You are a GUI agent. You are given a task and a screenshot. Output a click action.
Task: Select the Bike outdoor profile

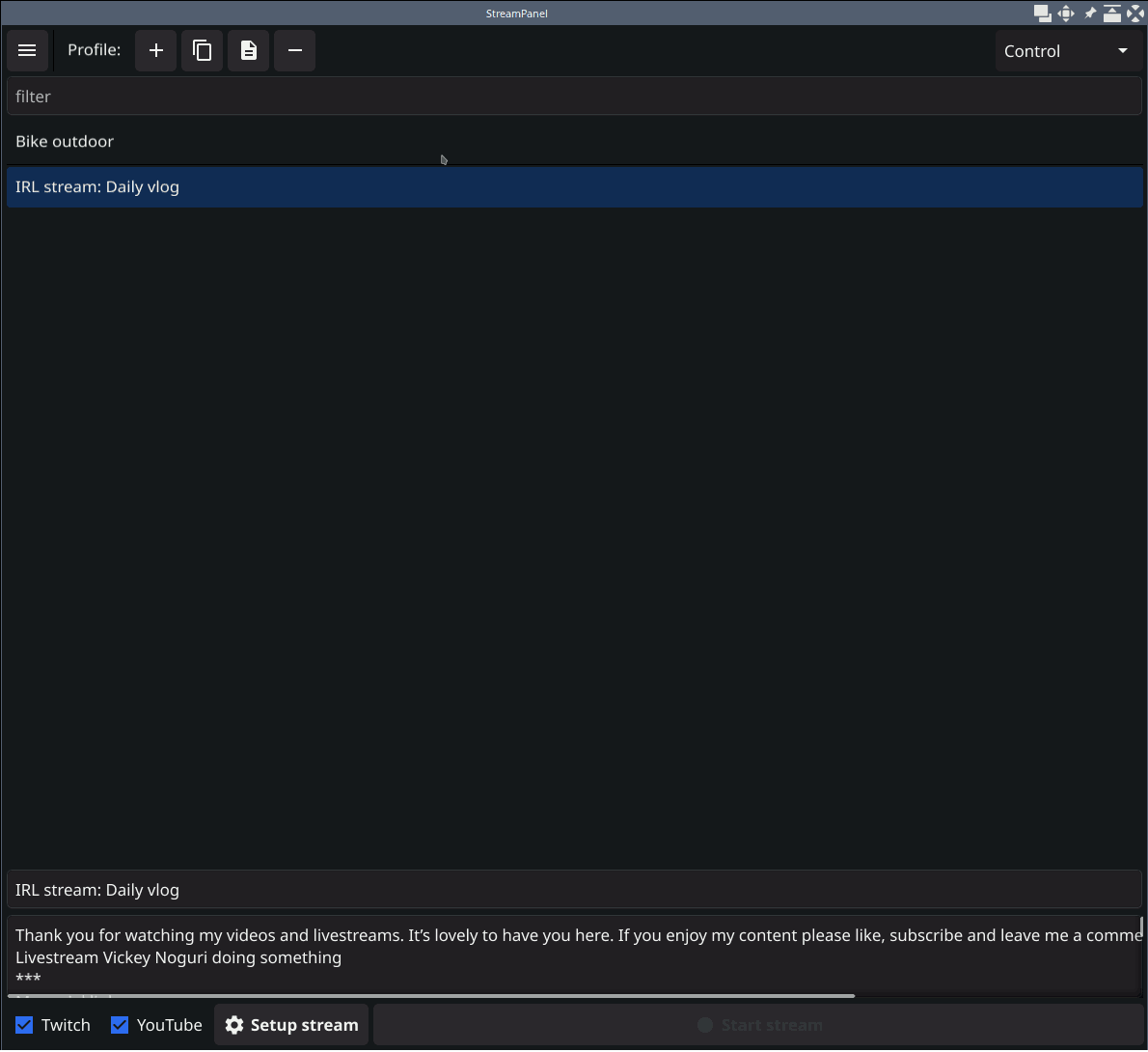coord(574,141)
